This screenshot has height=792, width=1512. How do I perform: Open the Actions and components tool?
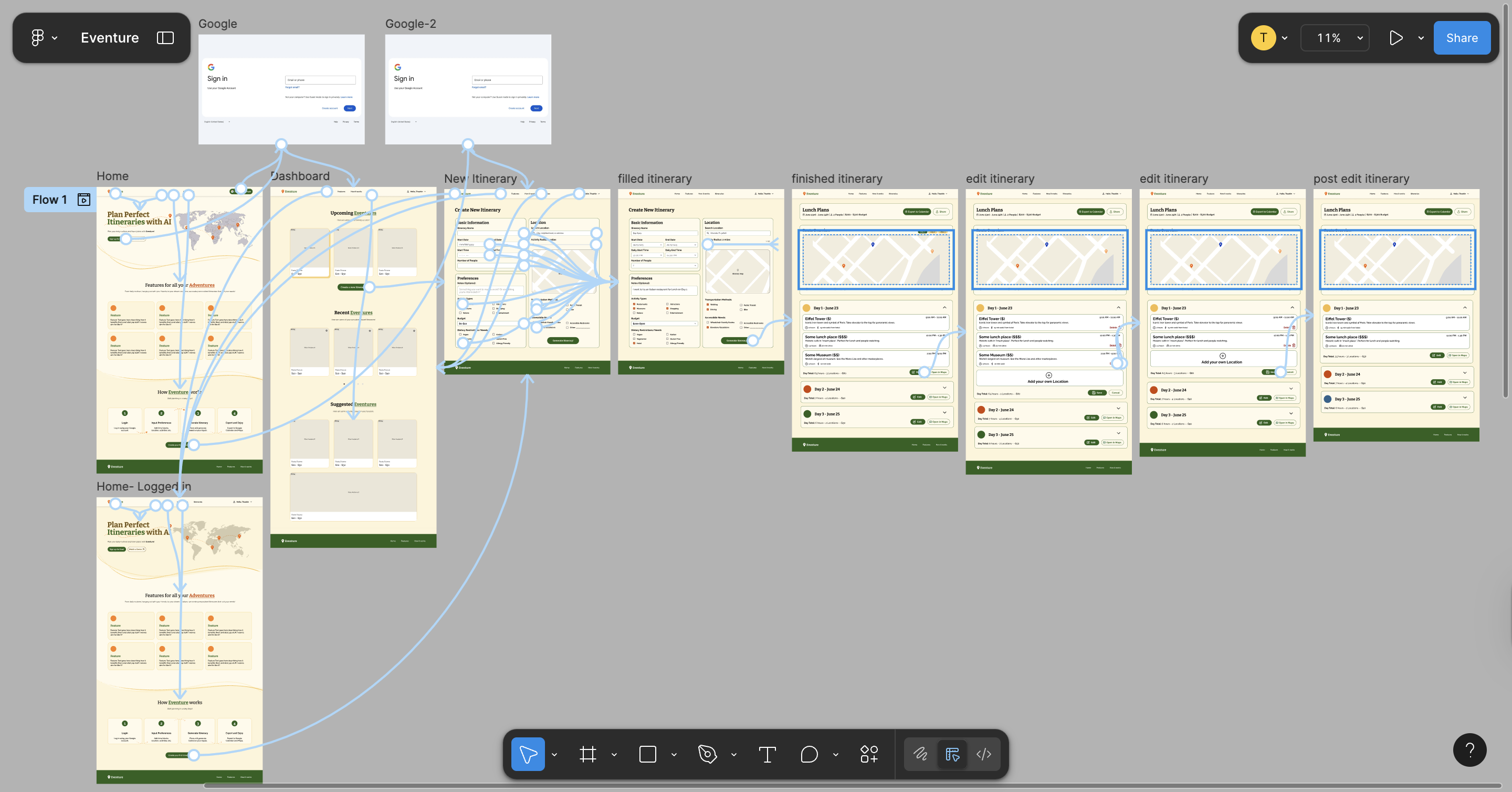pos(869,754)
